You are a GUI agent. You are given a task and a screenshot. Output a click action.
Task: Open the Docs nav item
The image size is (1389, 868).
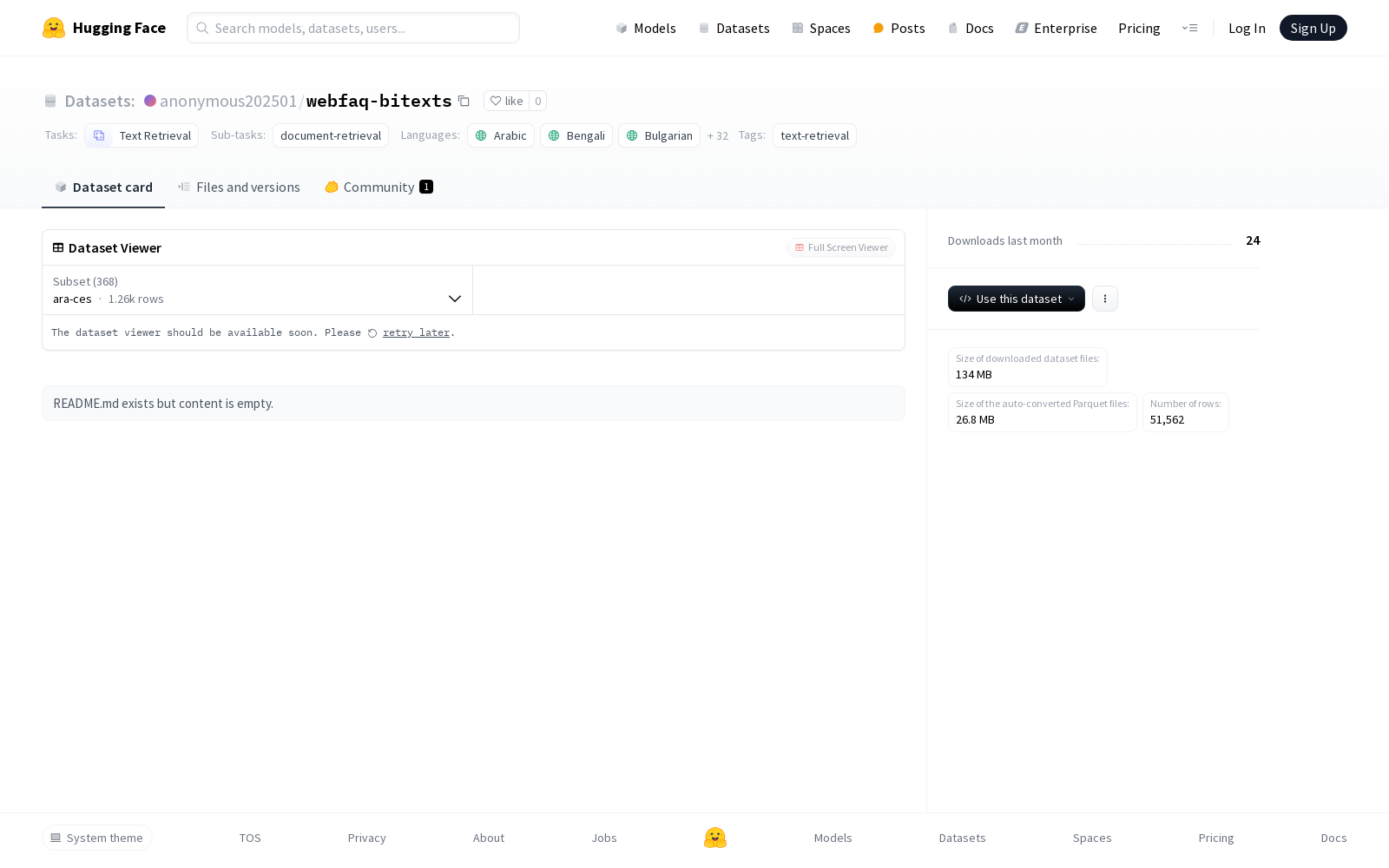click(971, 28)
